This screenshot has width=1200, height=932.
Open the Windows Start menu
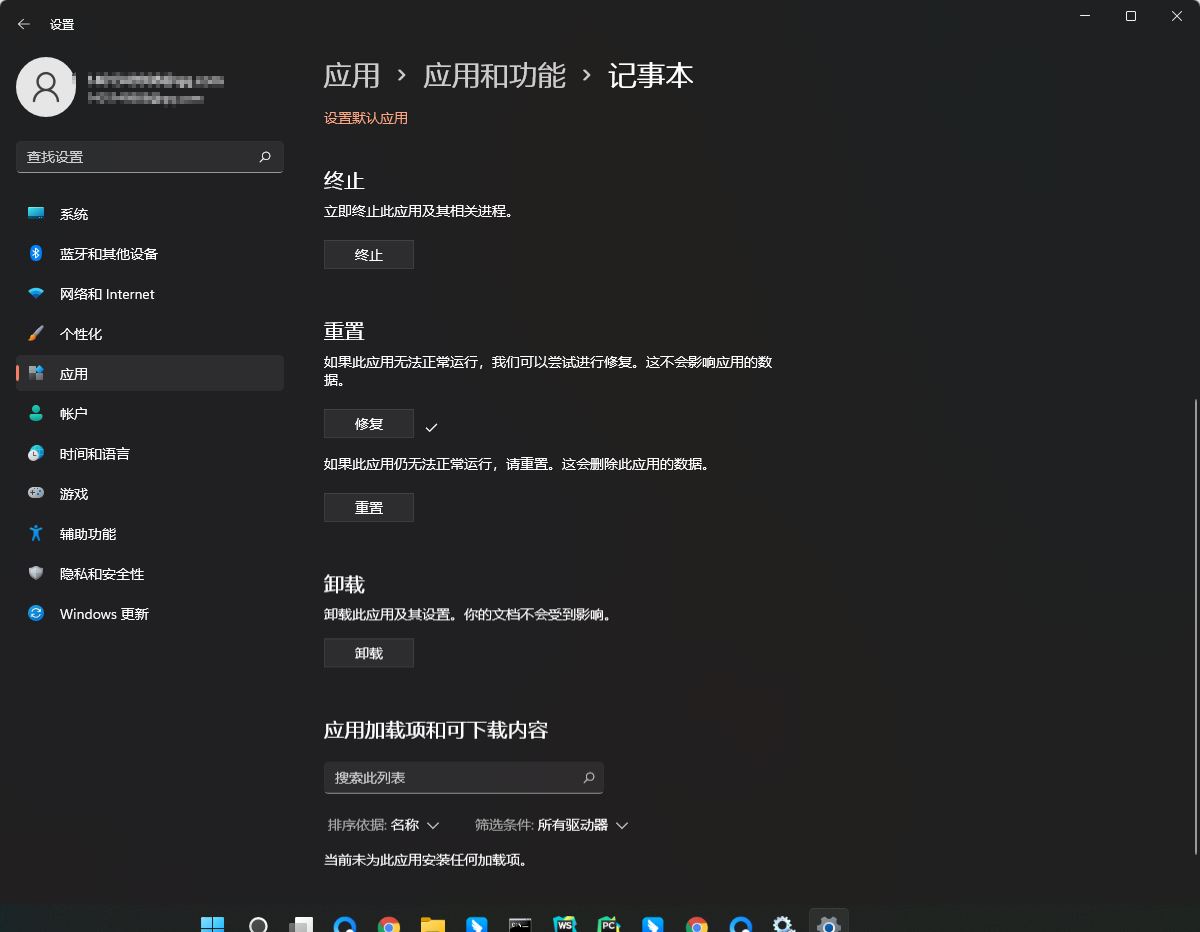pos(212,922)
